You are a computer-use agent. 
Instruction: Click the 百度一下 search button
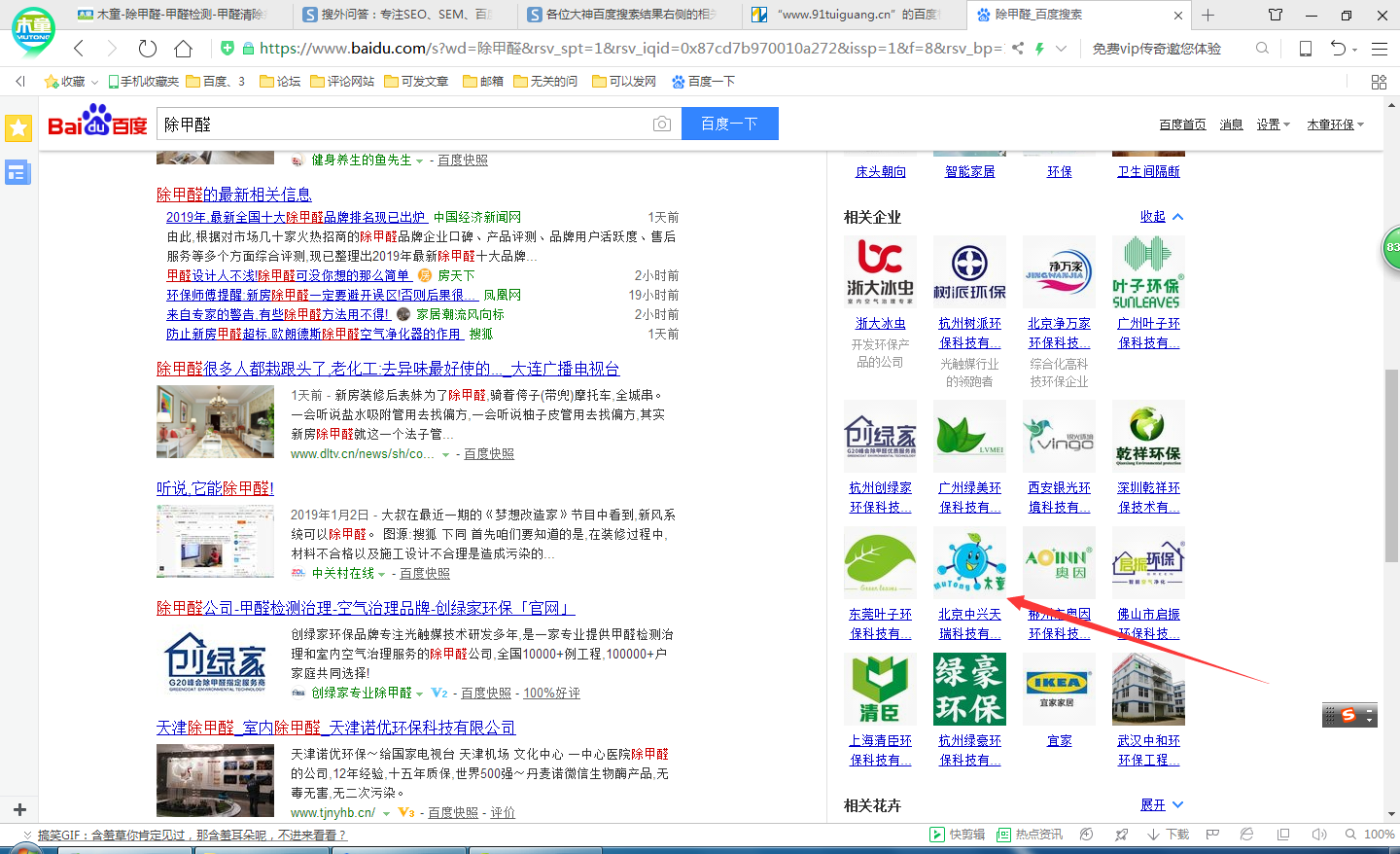[x=729, y=124]
